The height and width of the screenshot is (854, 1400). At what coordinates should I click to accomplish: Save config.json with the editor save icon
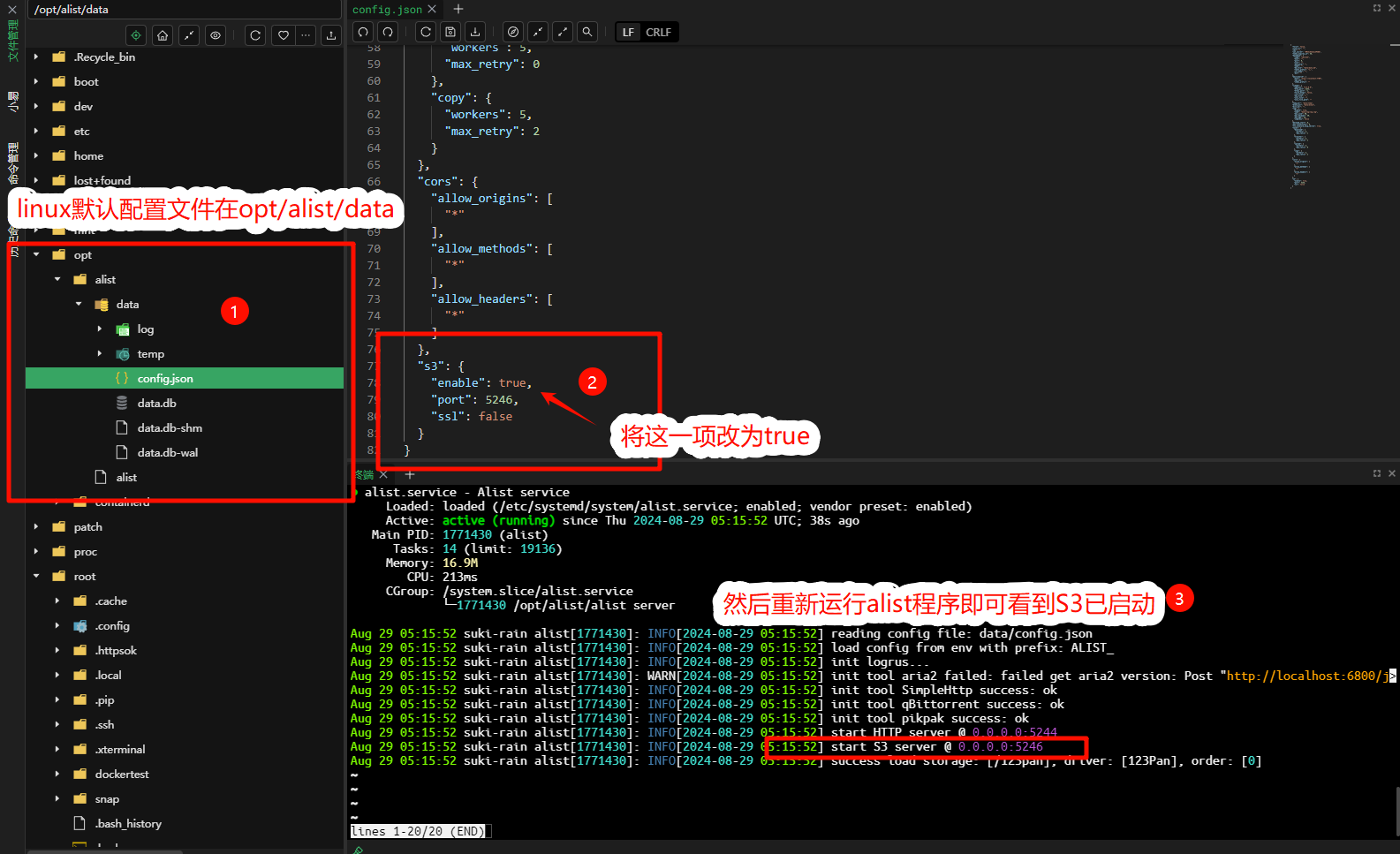click(450, 32)
